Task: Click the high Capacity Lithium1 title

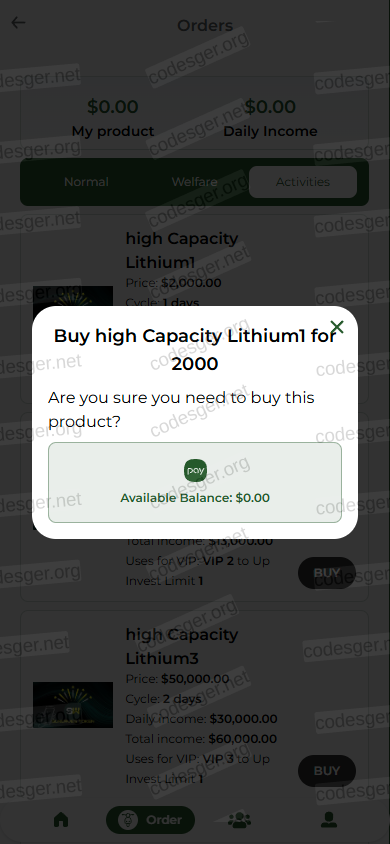Action: pos(182,250)
